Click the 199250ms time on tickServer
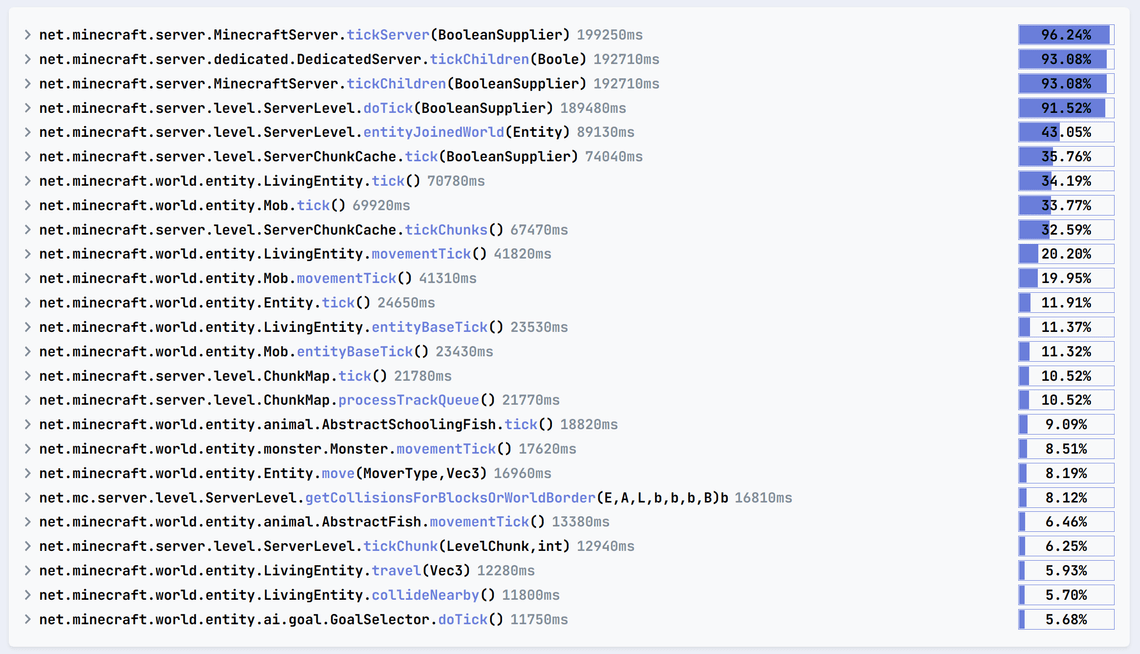This screenshot has width=1140, height=654. [x=618, y=35]
